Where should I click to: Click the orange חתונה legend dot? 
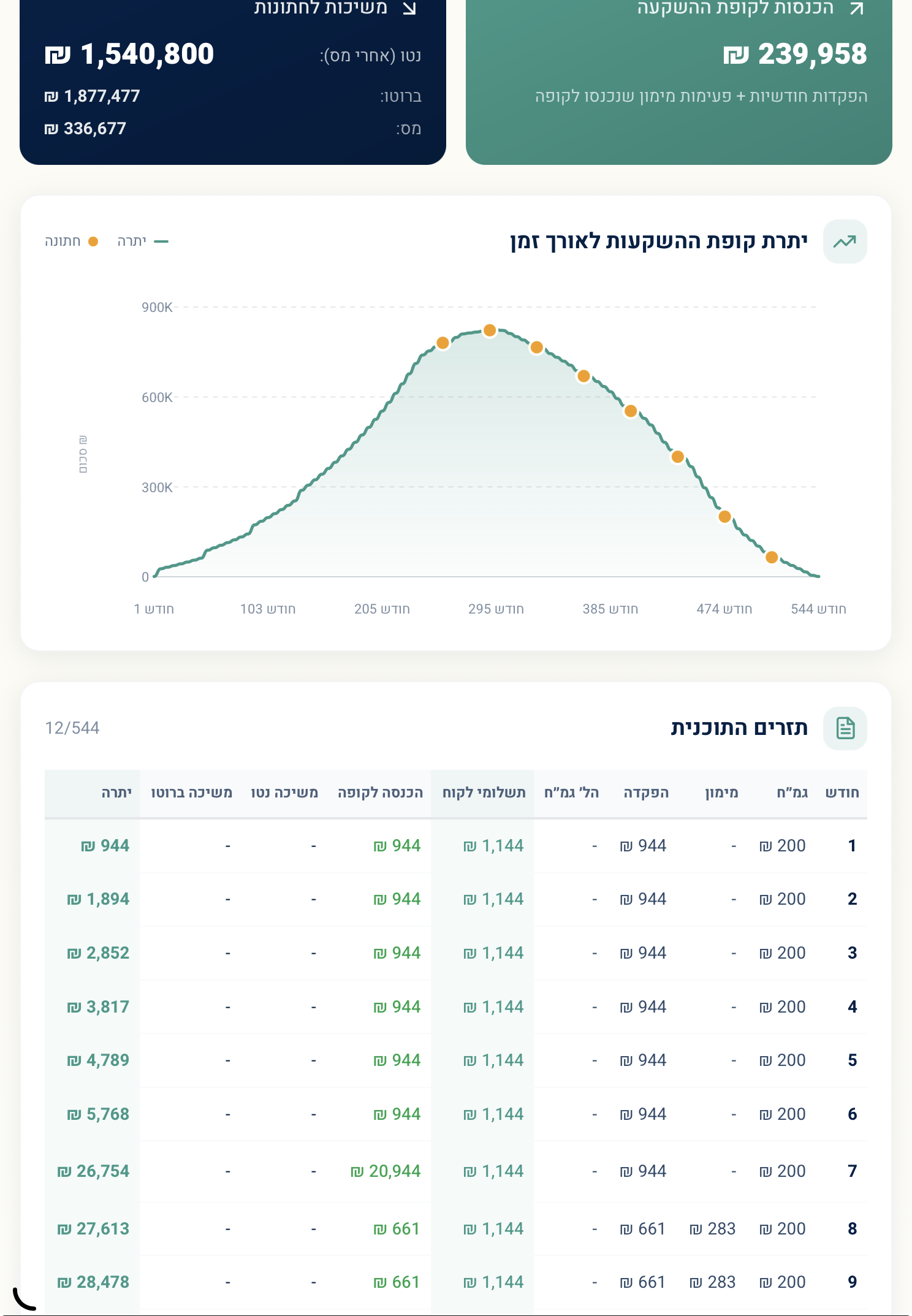click(93, 242)
